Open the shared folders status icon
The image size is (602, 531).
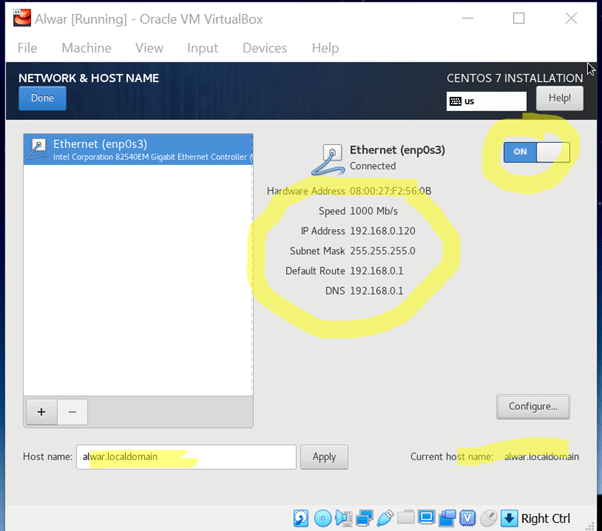(406, 518)
